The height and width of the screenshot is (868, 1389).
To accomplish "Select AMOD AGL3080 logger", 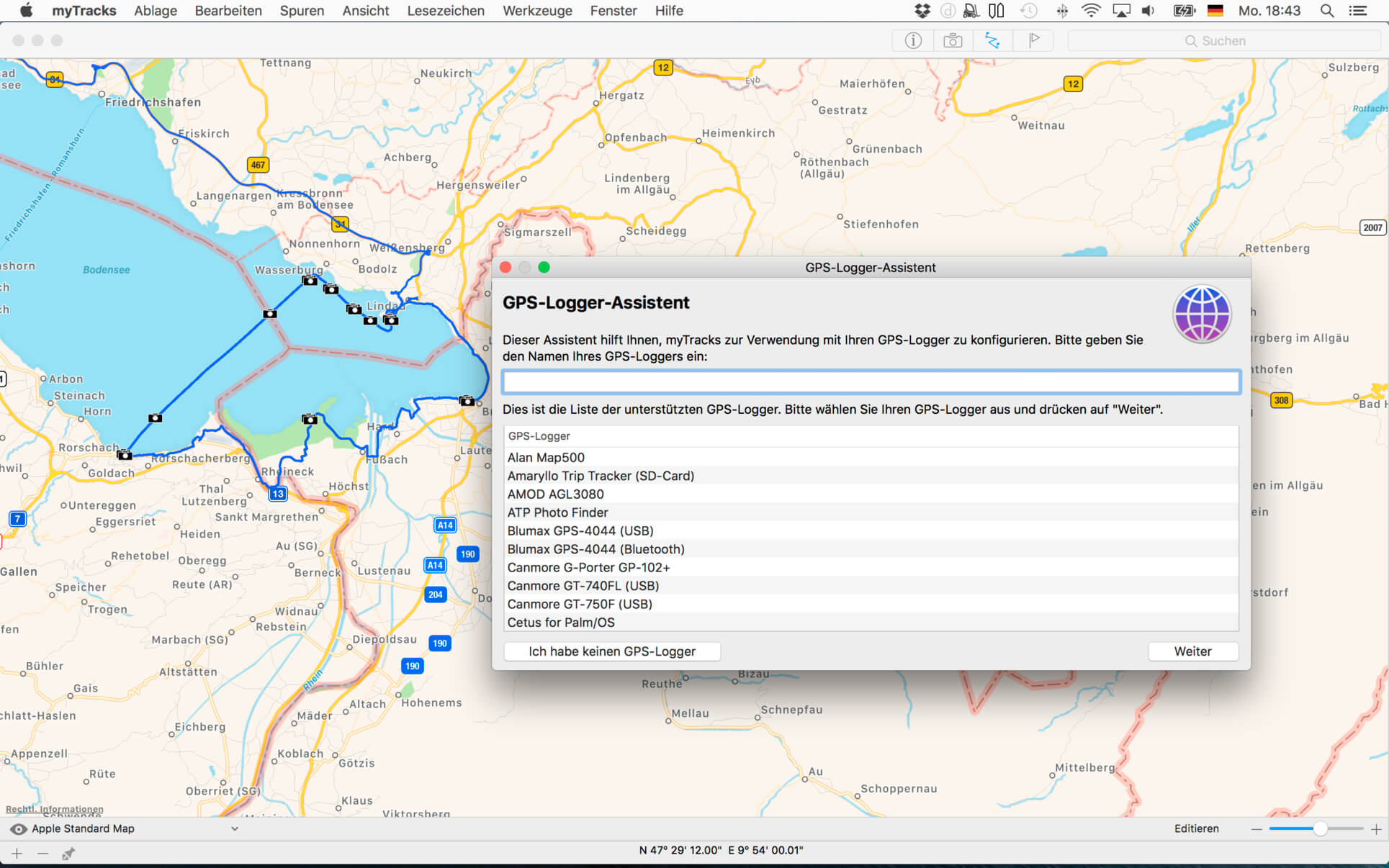I will [871, 494].
